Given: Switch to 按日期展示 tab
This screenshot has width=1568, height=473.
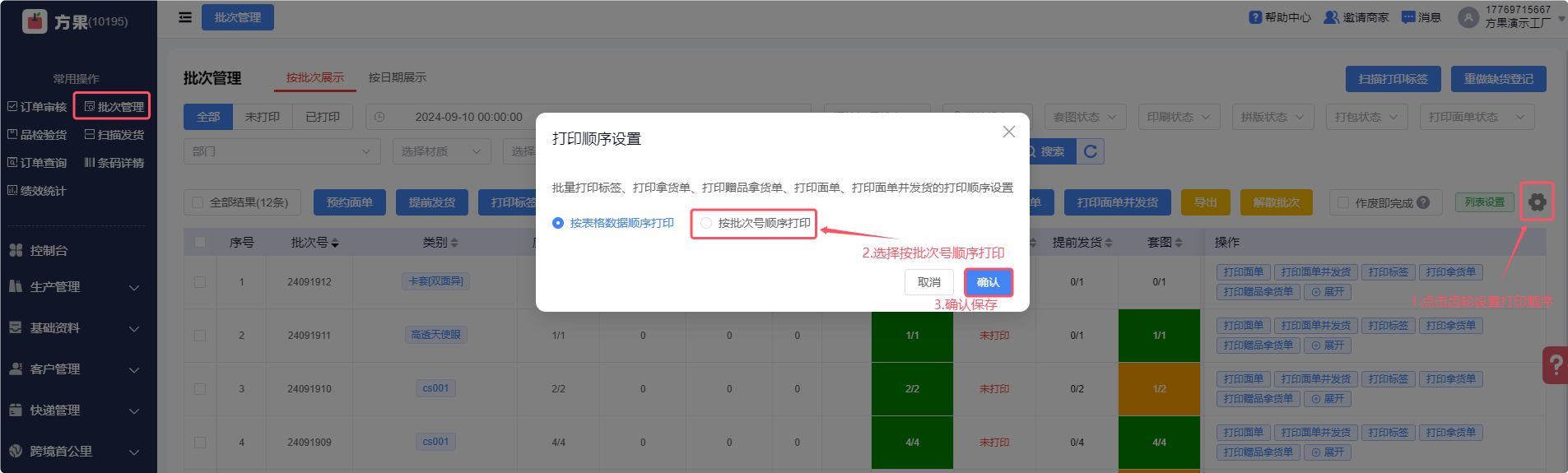Looking at the screenshot, I should click(398, 77).
